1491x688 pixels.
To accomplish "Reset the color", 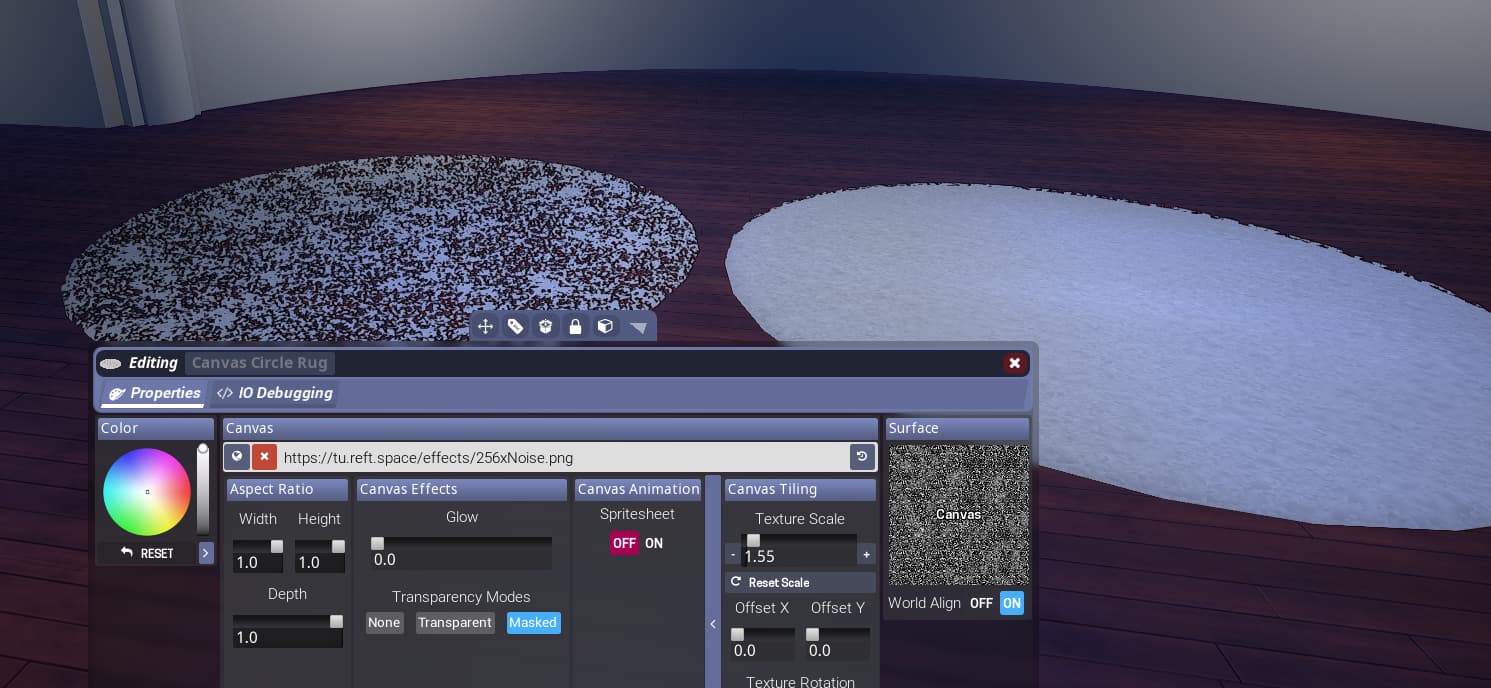I will click(147, 553).
